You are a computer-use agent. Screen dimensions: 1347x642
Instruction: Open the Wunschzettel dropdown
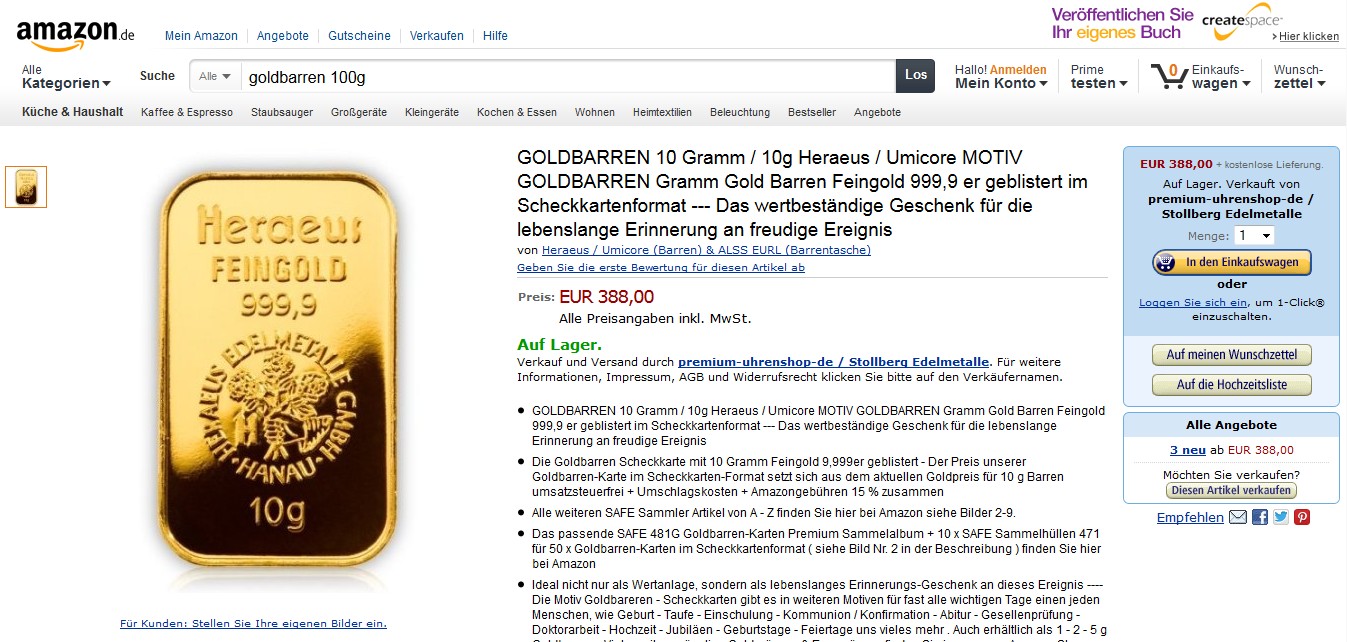[1299, 77]
